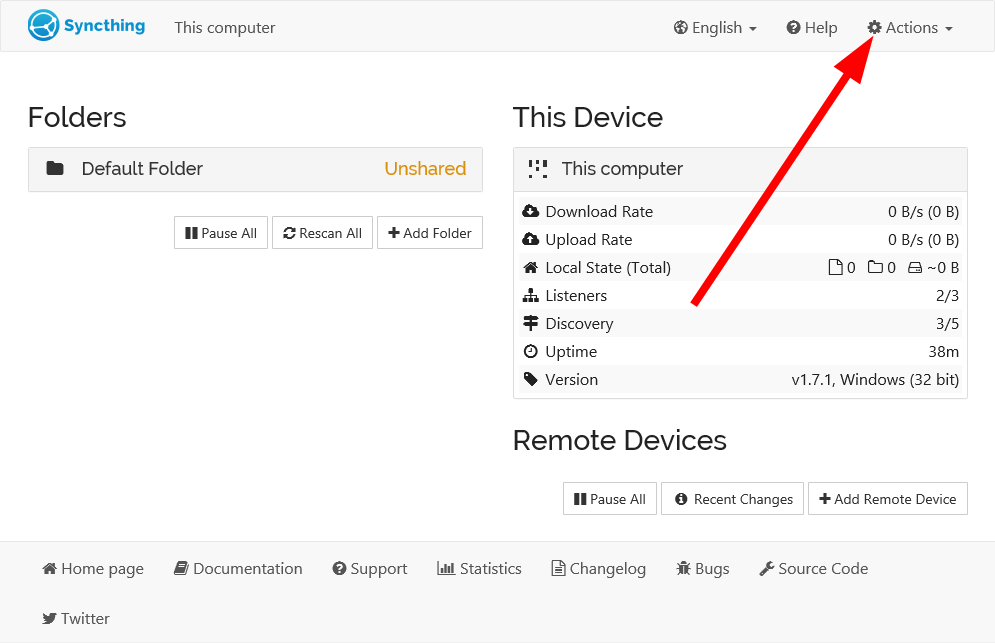Open the Help menu item
Image resolution: width=995 pixels, height=643 pixels.
click(x=812, y=28)
